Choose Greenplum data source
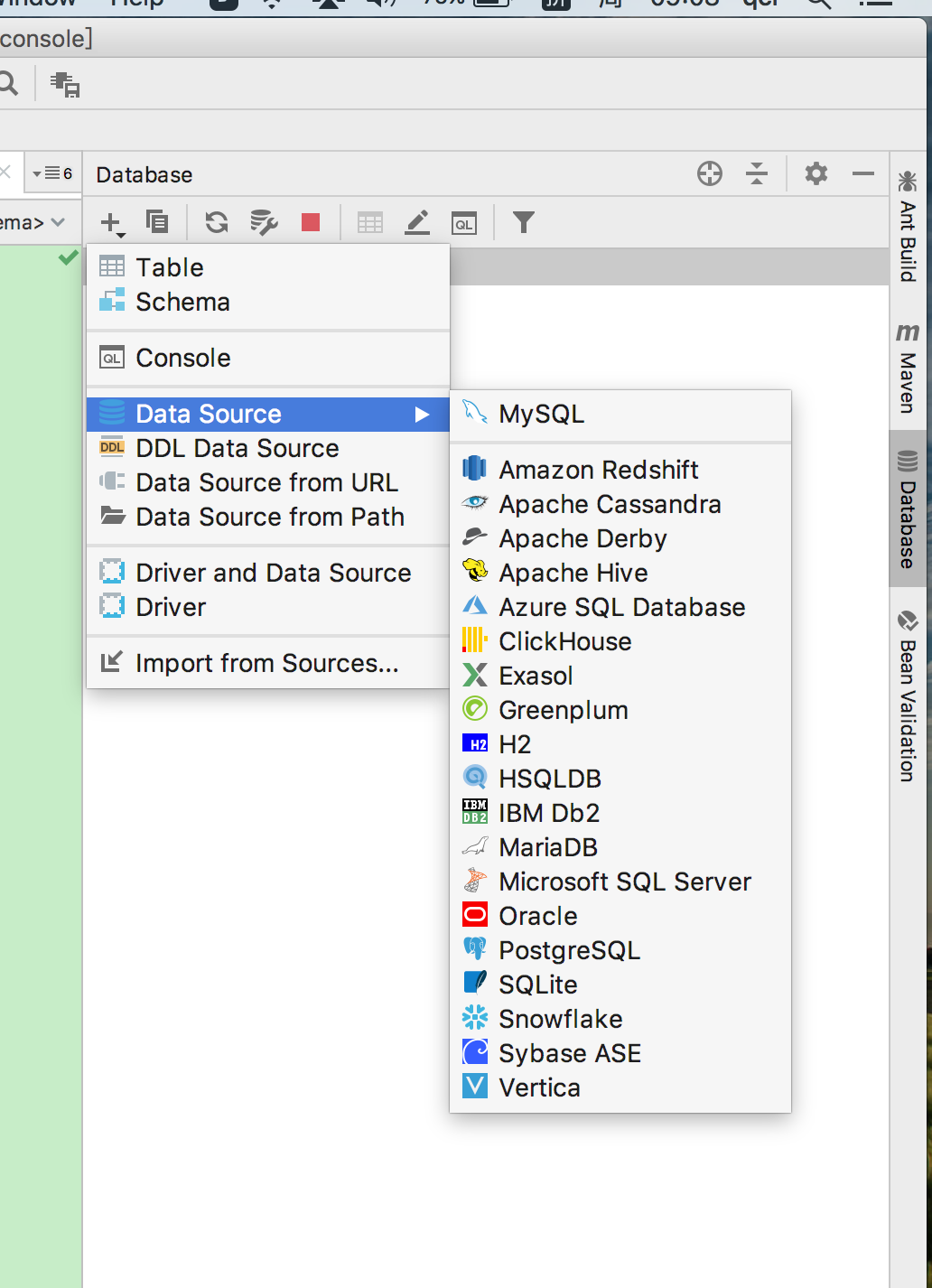932x1288 pixels. pyautogui.click(x=620, y=710)
